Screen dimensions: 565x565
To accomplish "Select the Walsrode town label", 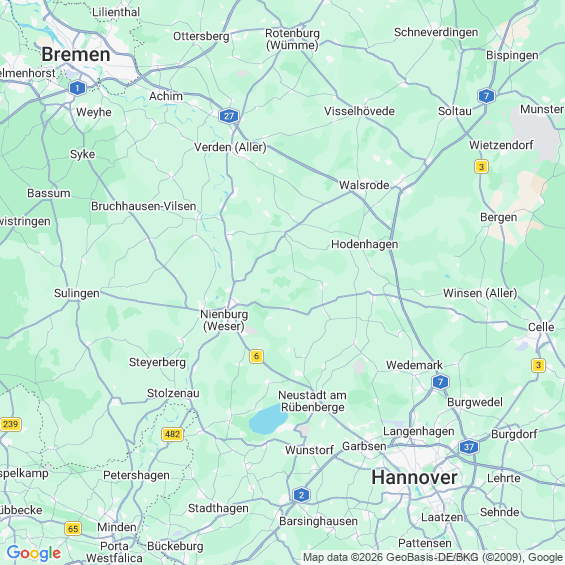I will click(364, 185).
